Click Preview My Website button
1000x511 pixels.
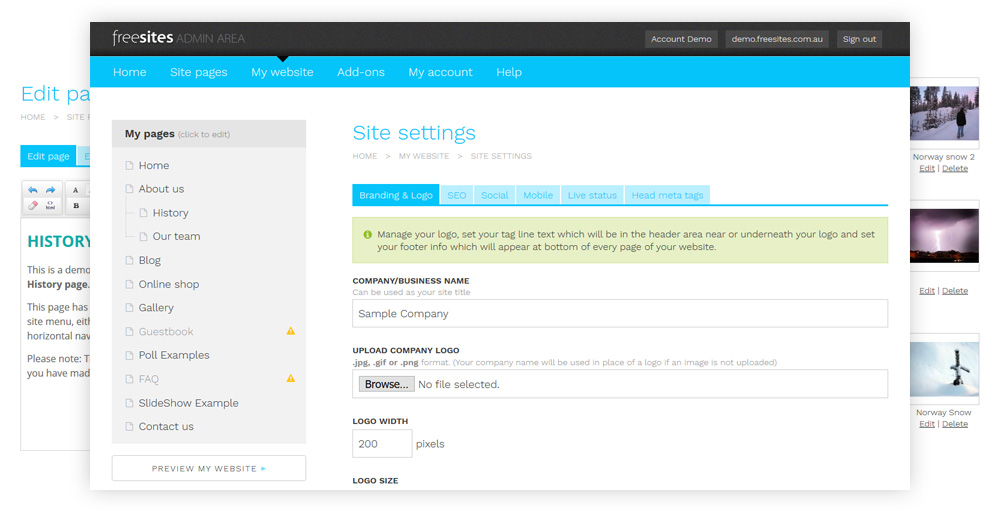tap(209, 468)
